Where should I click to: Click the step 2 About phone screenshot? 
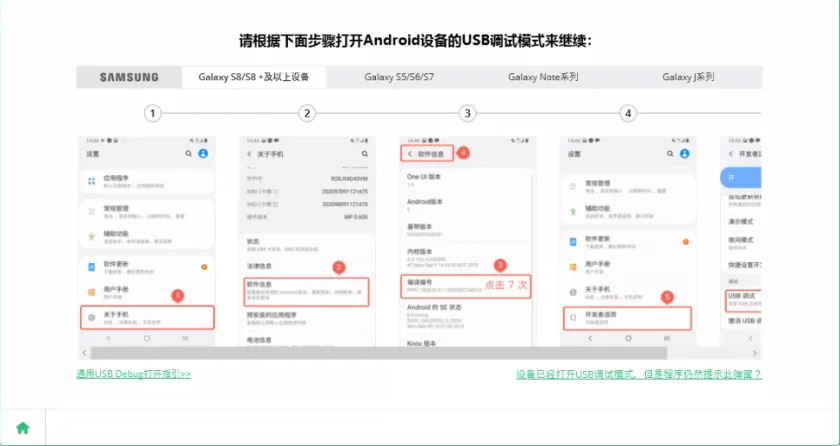[308, 241]
